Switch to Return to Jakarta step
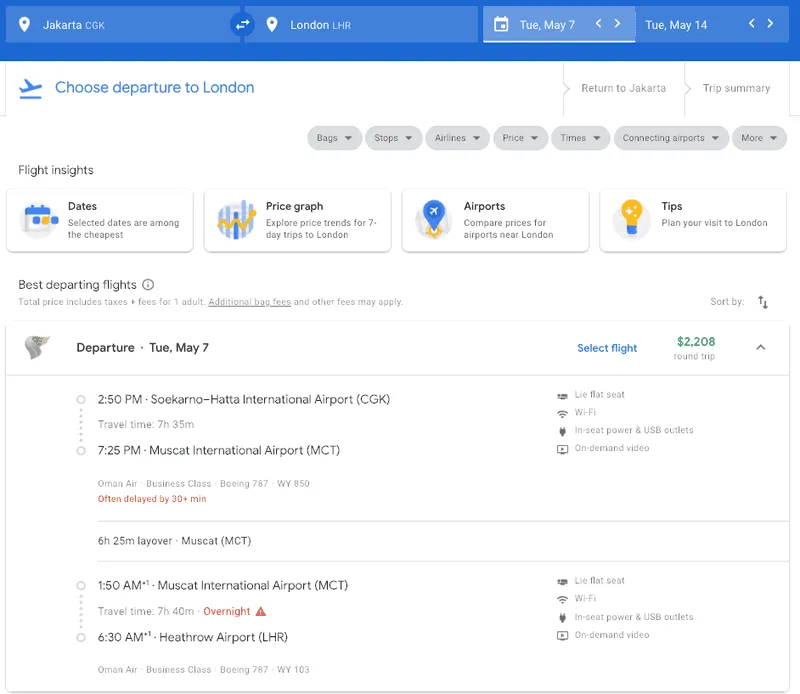This screenshot has height=694, width=800. (x=623, y=88)
